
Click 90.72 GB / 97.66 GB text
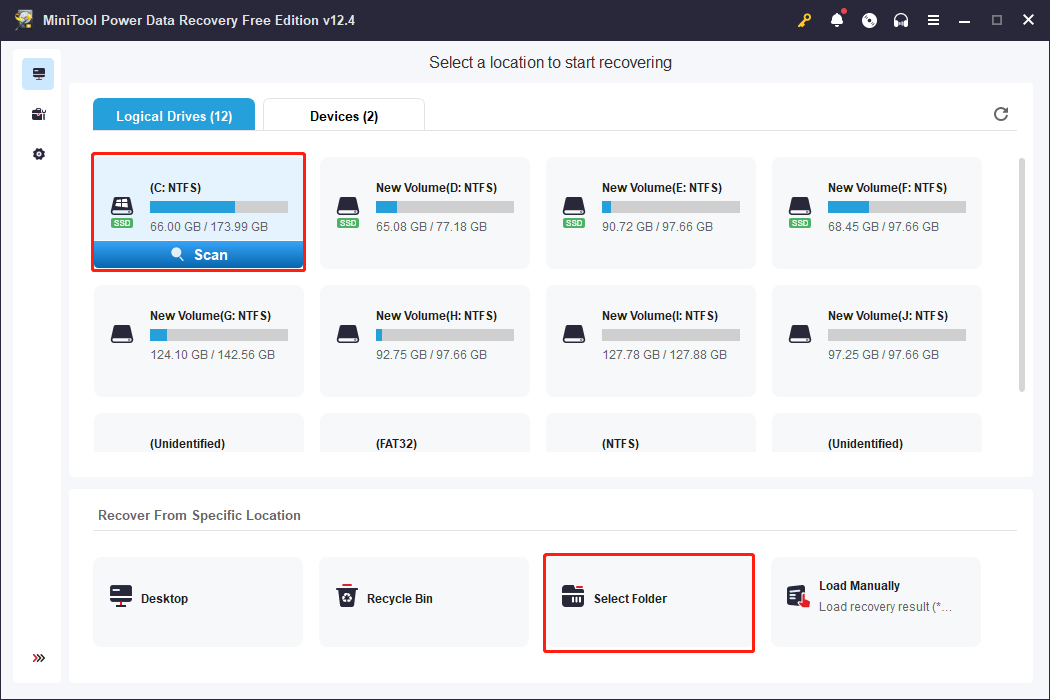pos(657,226)
